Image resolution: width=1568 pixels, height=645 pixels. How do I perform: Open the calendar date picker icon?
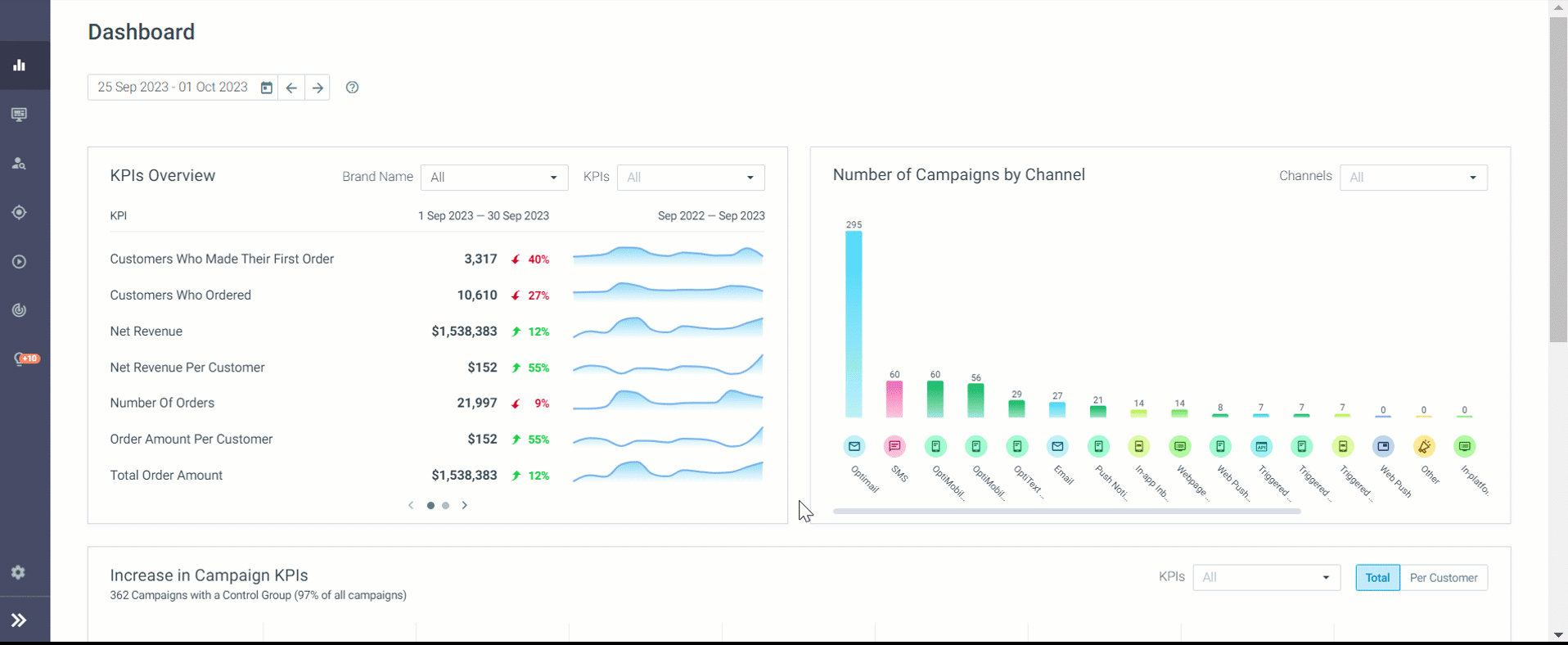pos(267,88)
